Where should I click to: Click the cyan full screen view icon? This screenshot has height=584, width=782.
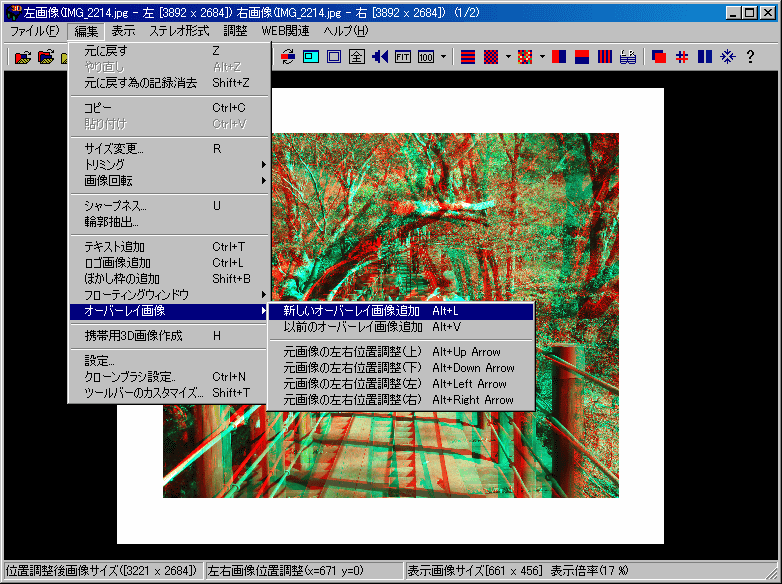[311, 57]
